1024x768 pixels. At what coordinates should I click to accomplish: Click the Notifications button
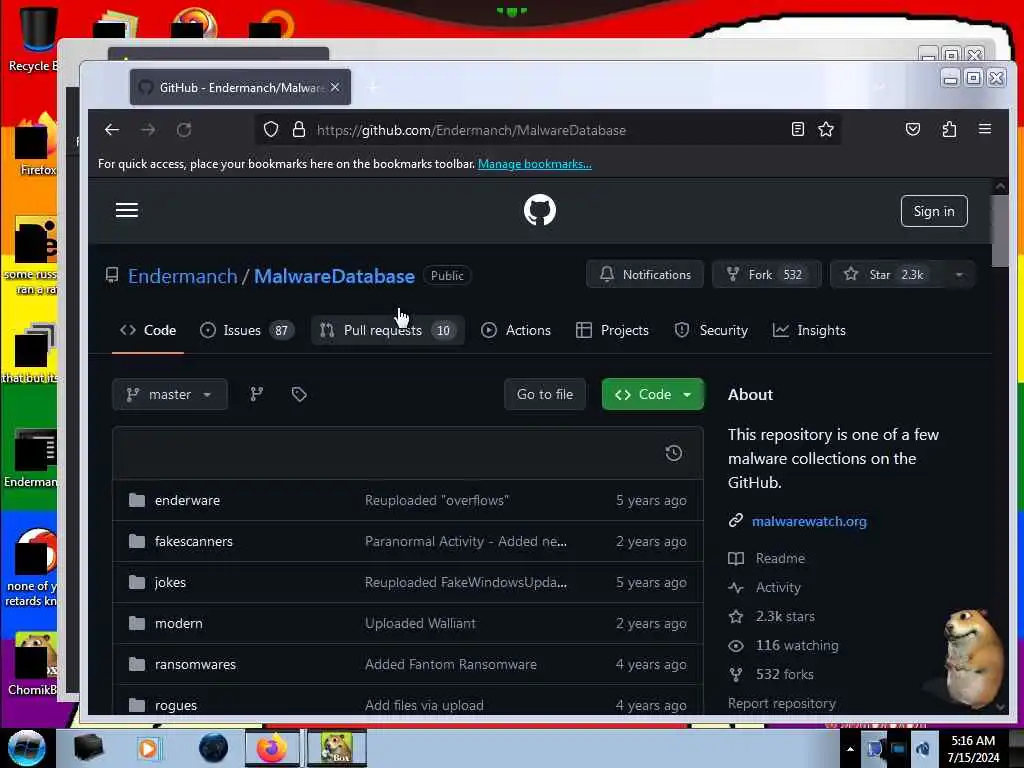pyautogui.click(x=645, y=274)
